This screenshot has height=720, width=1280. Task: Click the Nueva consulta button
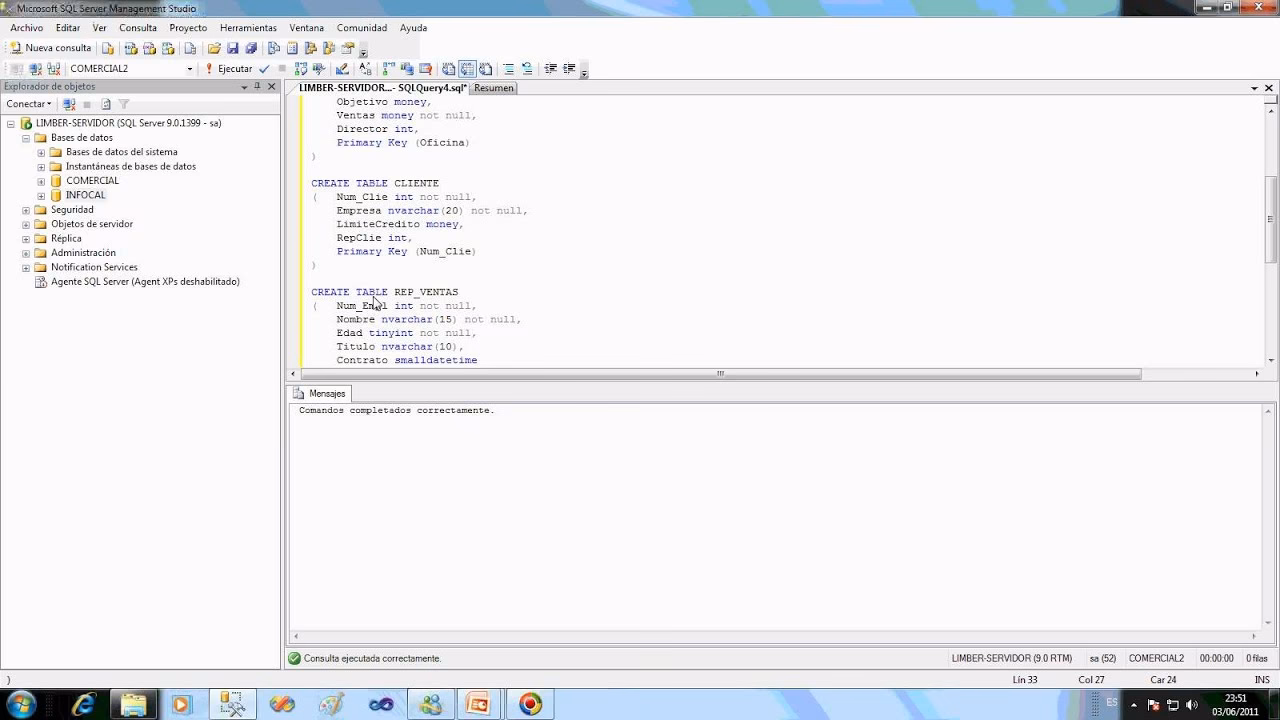pos(50,48)
